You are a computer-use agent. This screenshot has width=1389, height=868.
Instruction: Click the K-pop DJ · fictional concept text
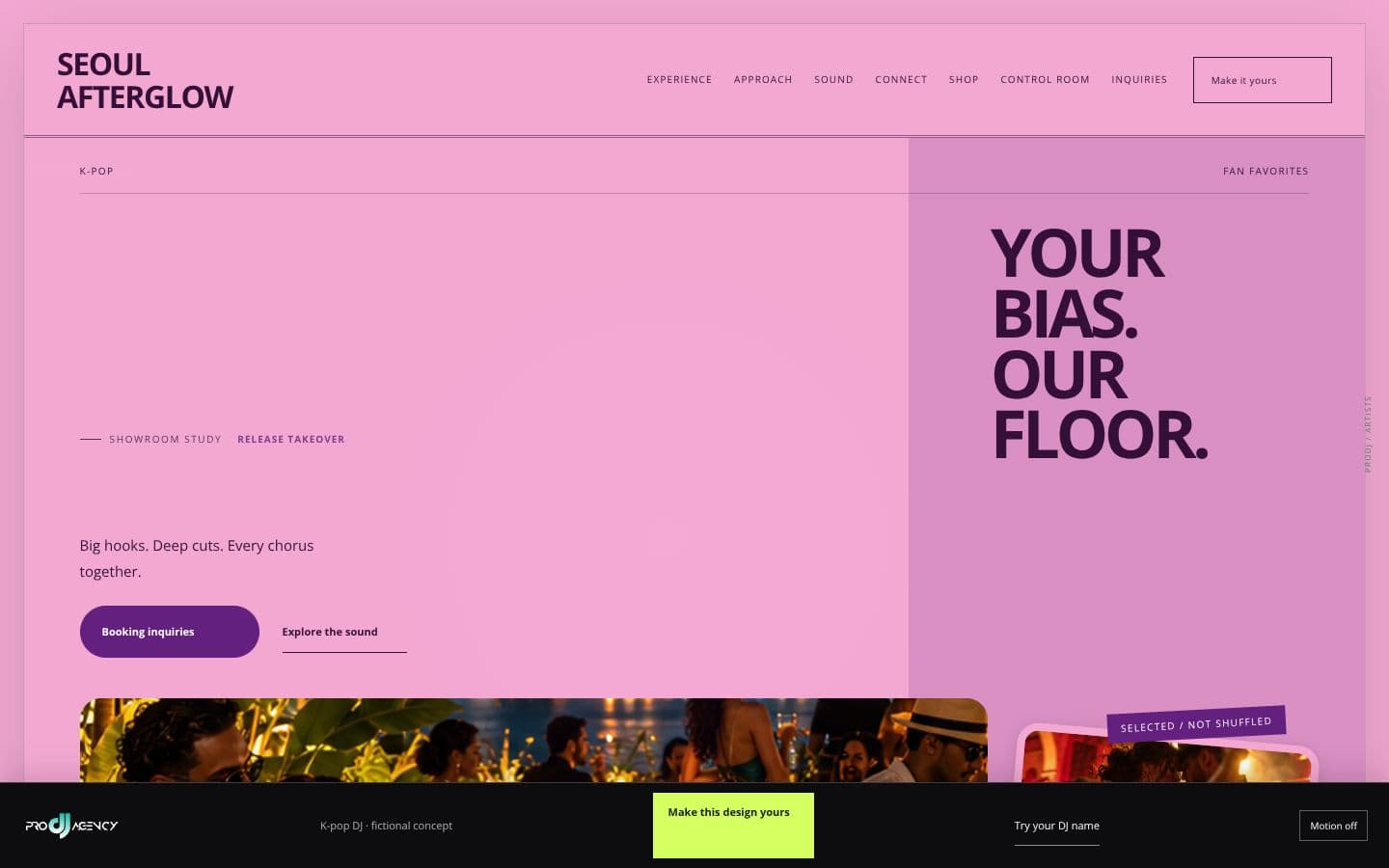(386, 826)
